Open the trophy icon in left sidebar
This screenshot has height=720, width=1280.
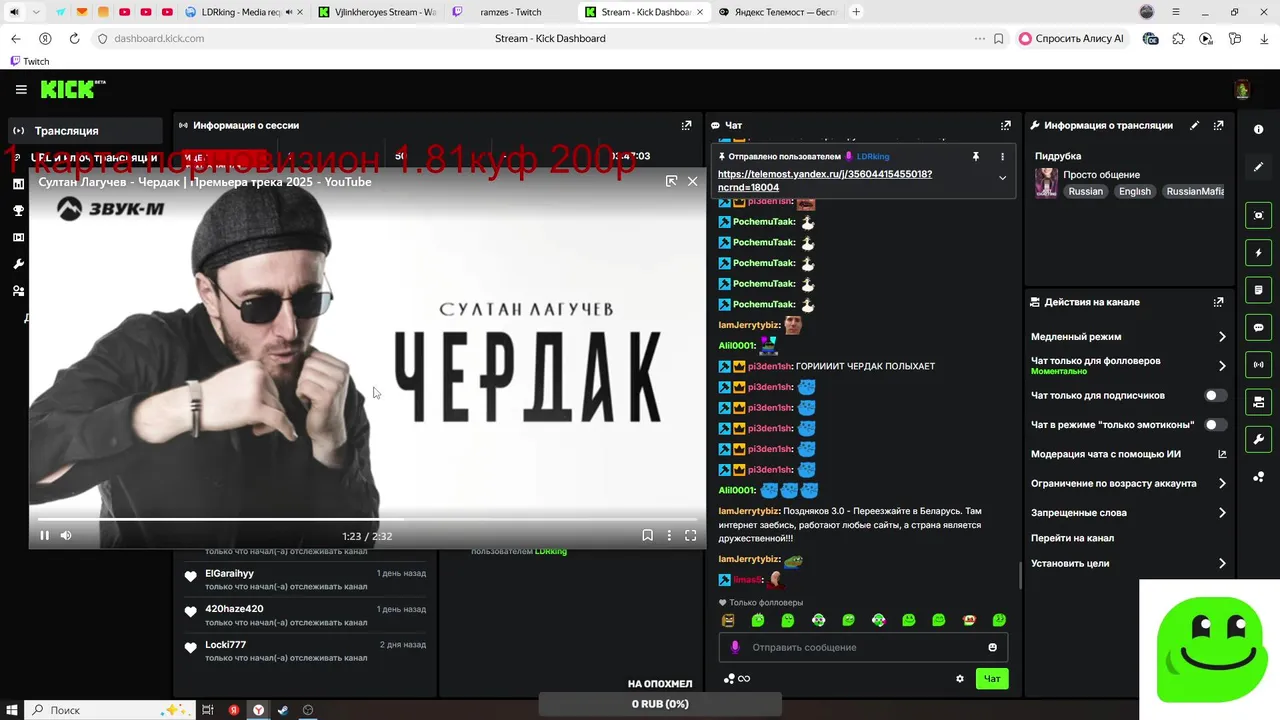coord(18,211)
